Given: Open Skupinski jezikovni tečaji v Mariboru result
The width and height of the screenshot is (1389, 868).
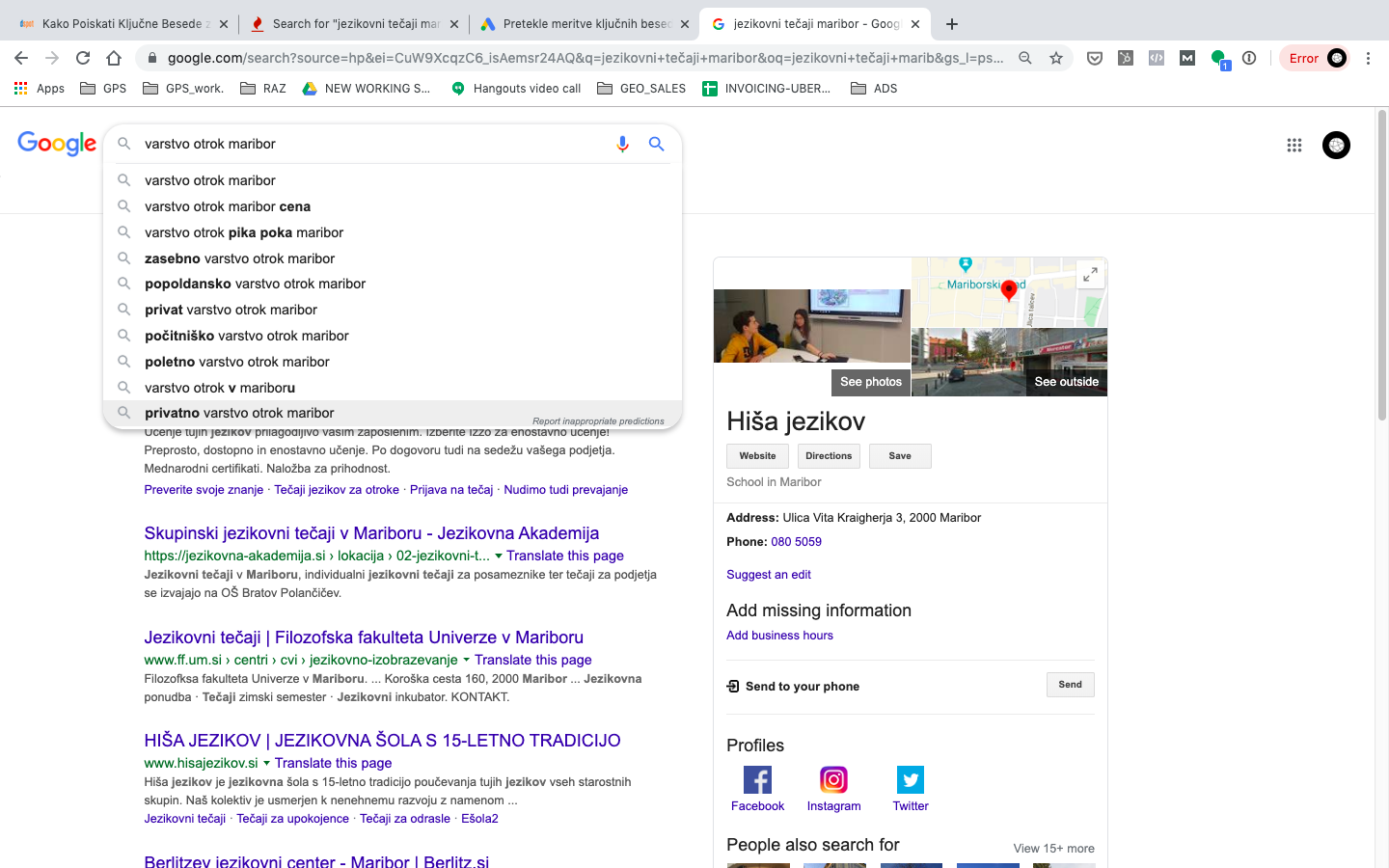Looking at the screenshot, I should coord(371,533).
